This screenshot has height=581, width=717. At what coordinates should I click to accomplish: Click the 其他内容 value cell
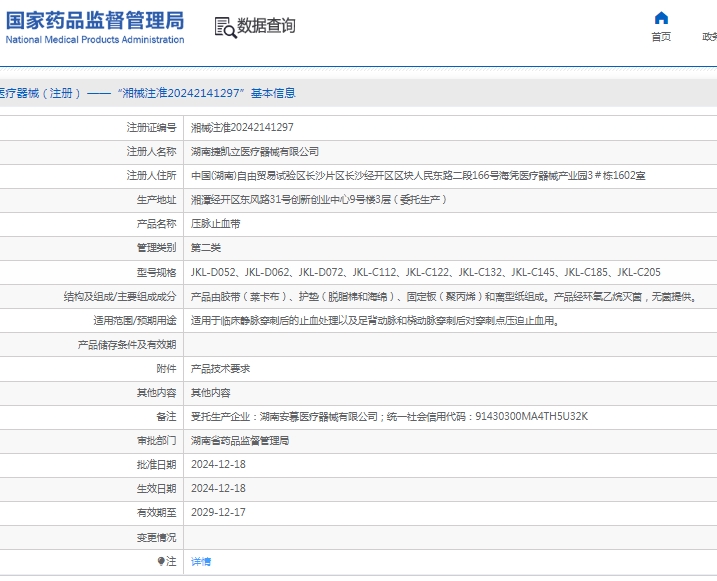[x=210, y=393]
